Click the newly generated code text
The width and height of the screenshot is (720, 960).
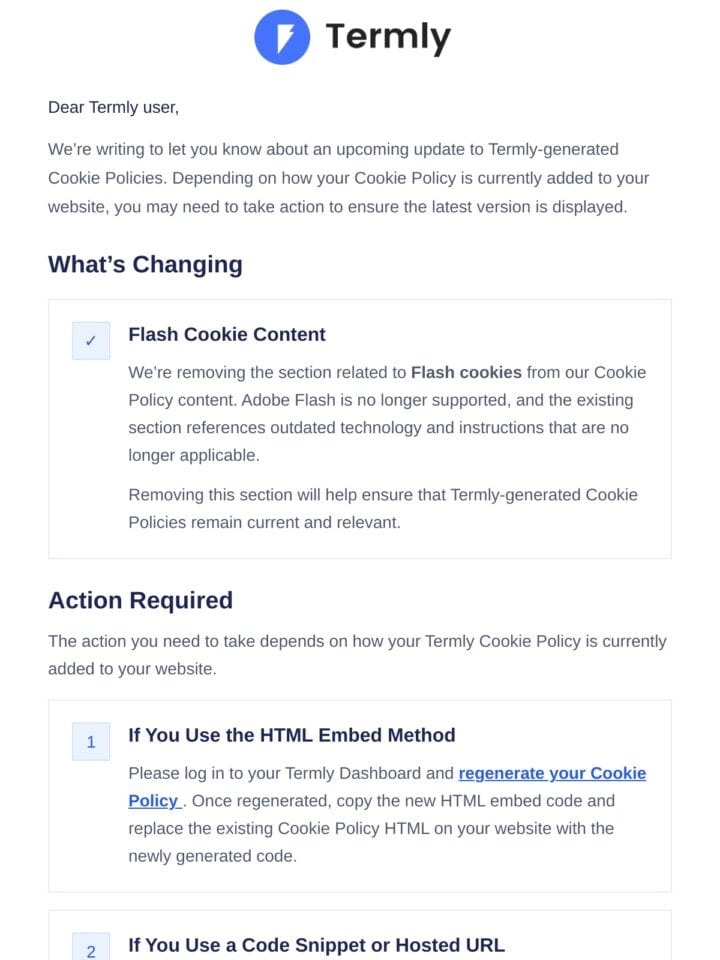[212, 856]
